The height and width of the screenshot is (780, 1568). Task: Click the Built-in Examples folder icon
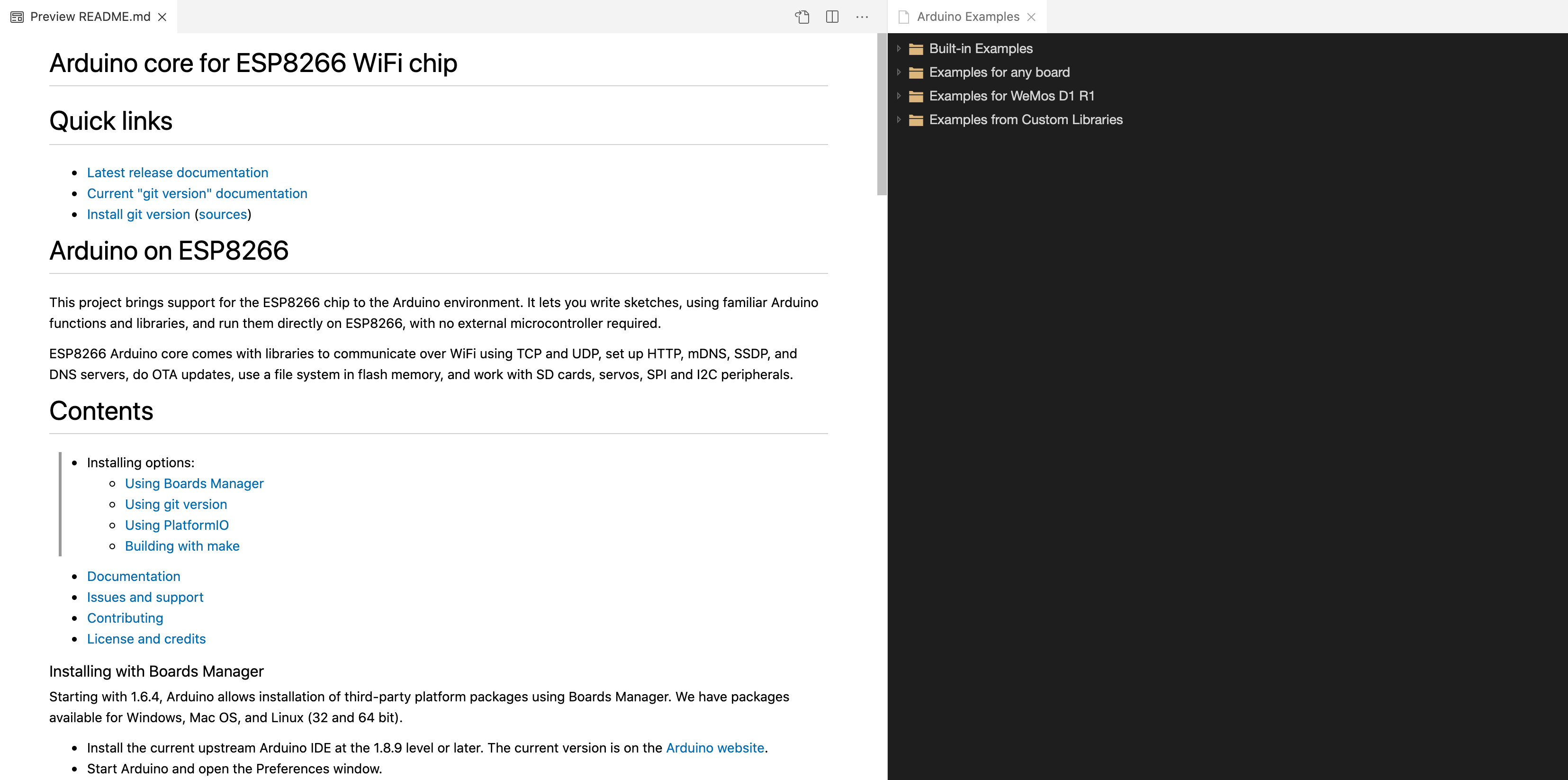point(917,47)
